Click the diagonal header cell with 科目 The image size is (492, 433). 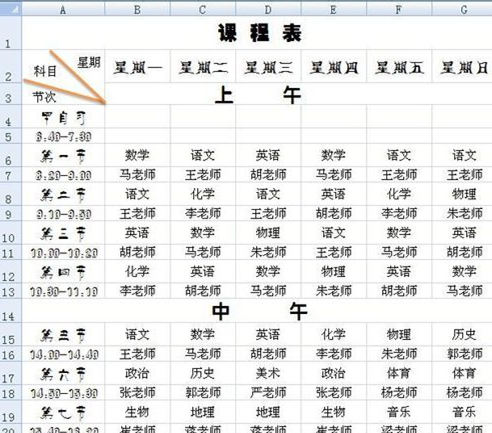pyautogui.click(x=63, y=77)
